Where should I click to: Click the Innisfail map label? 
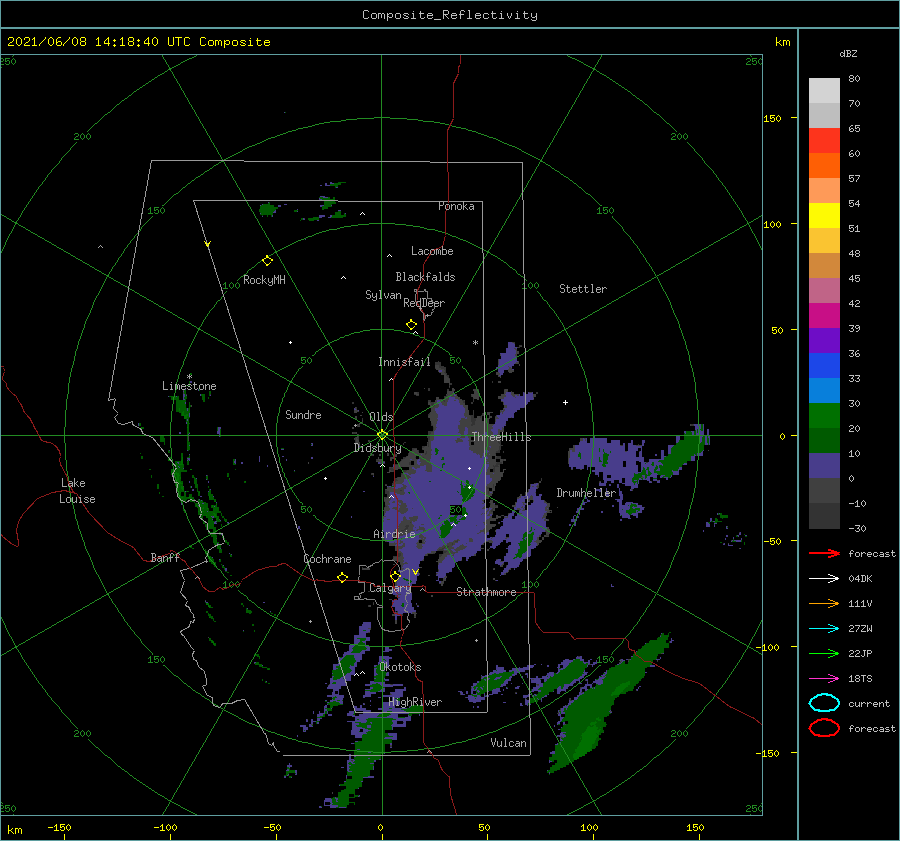(x=404, y=362)
